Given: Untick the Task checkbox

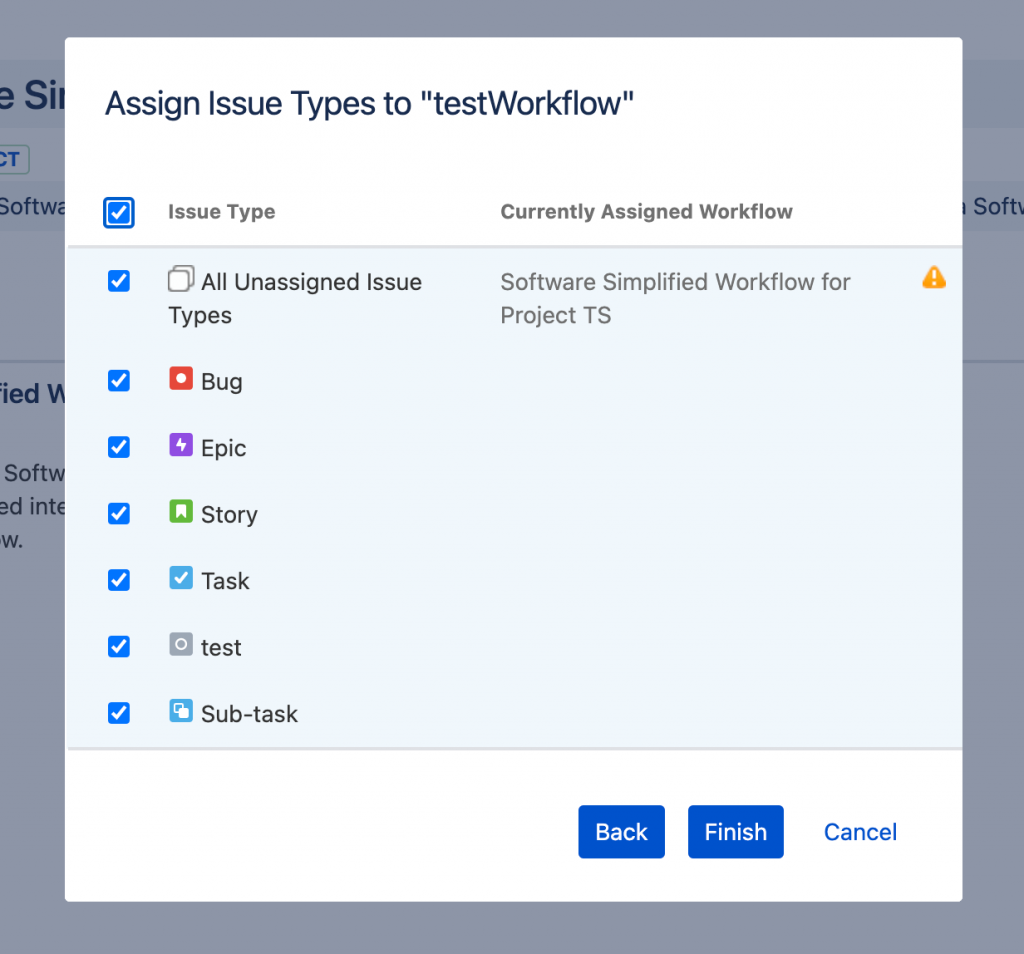Looking at the screenshot, I should click(119, 580).
